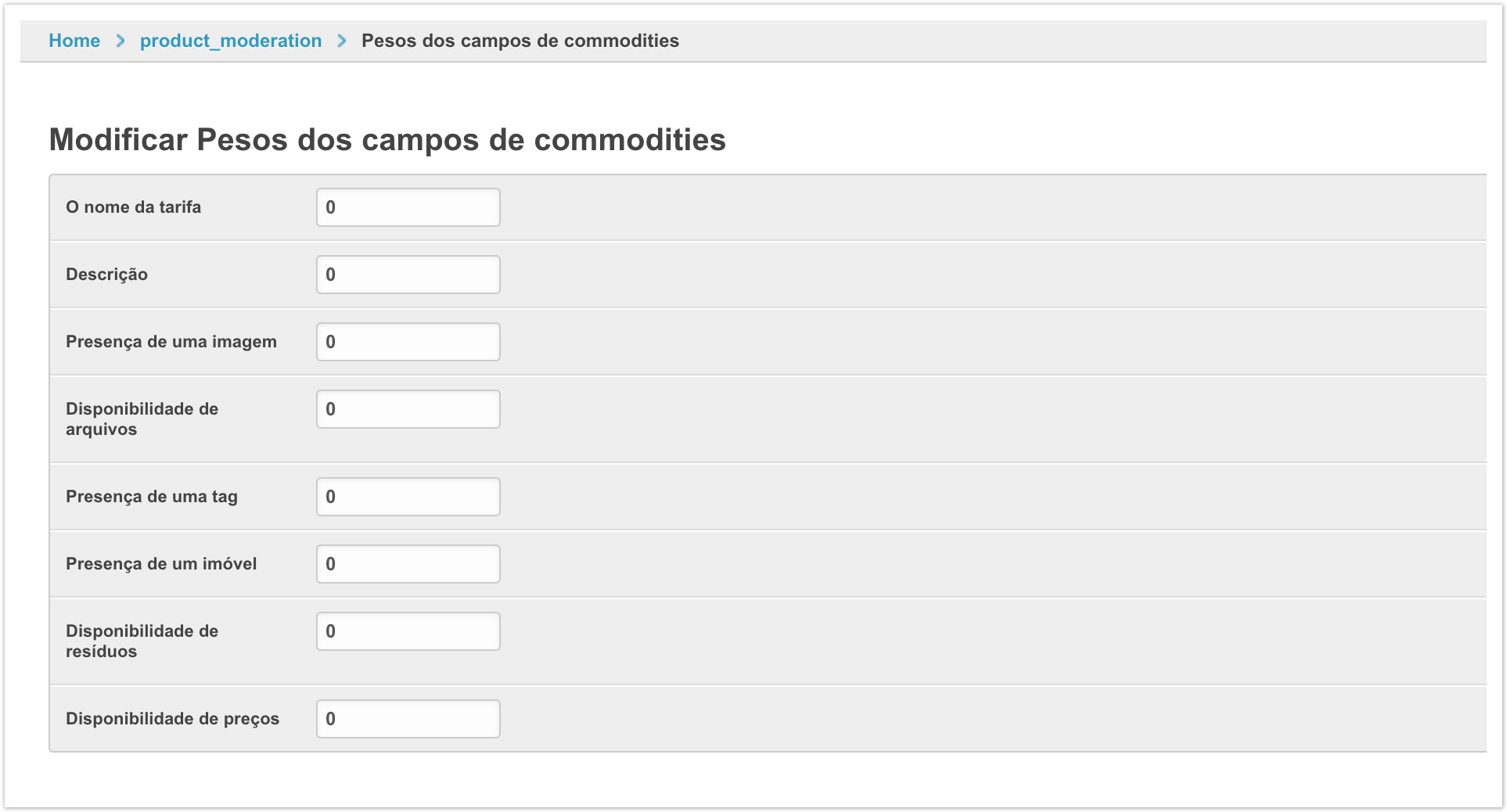The height and width of the screenshot is (812, 1507).
Task: Click the 'Disponibilidade de resíduos' input box
Action: [x=408, y=631]
